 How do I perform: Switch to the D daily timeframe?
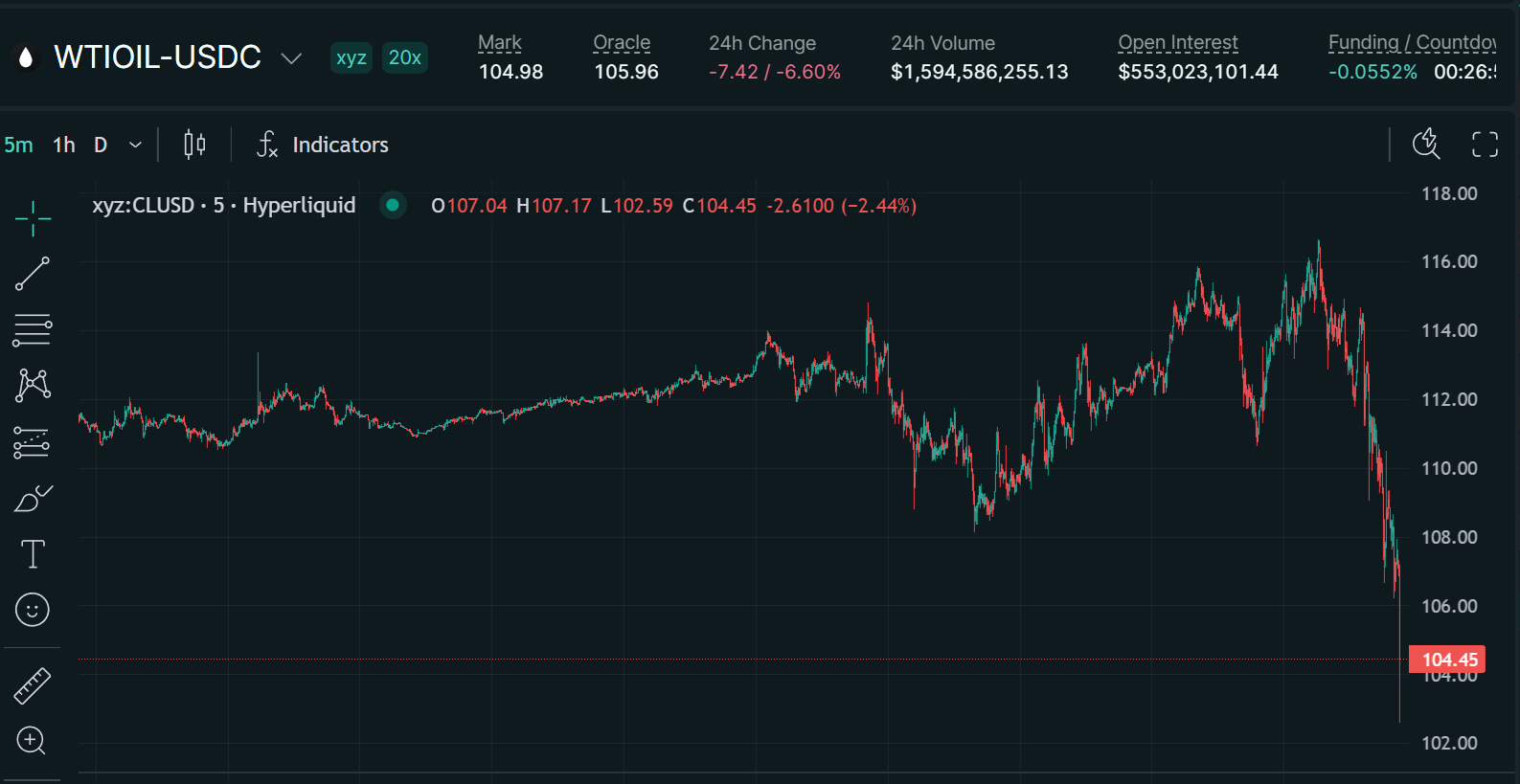pyautogui.click(x=101, y=145)
